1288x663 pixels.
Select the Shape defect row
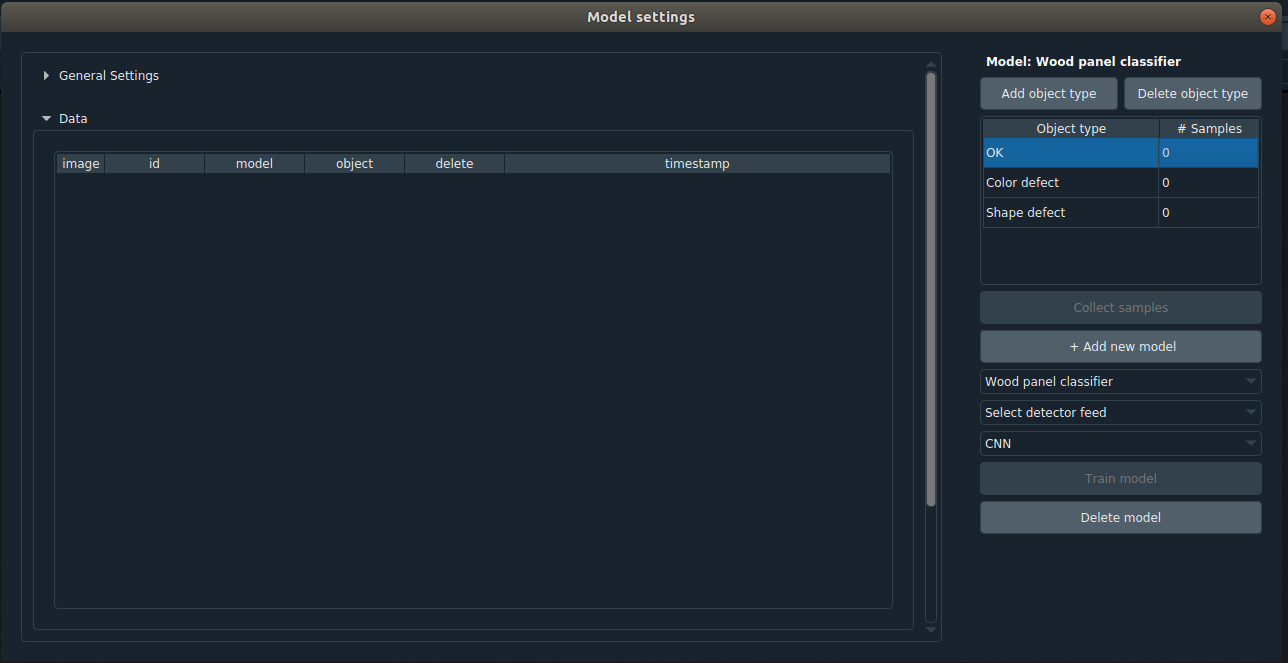1121,213
